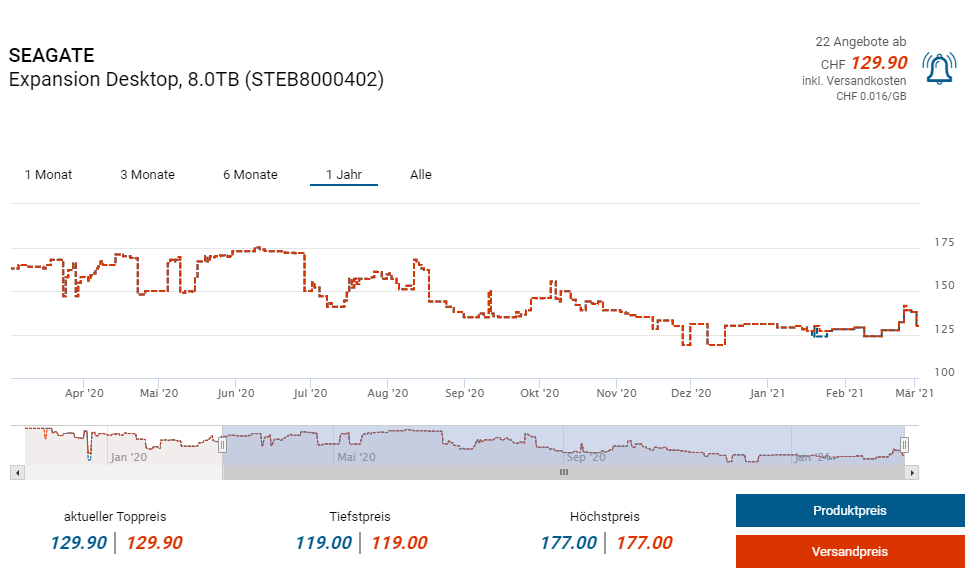Toggle the Versandpreis series button

click(849, 552)
